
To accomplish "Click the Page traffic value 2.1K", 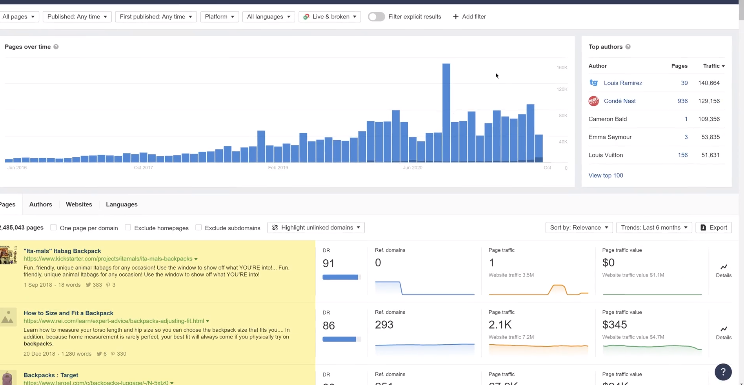I will (500, 325).
